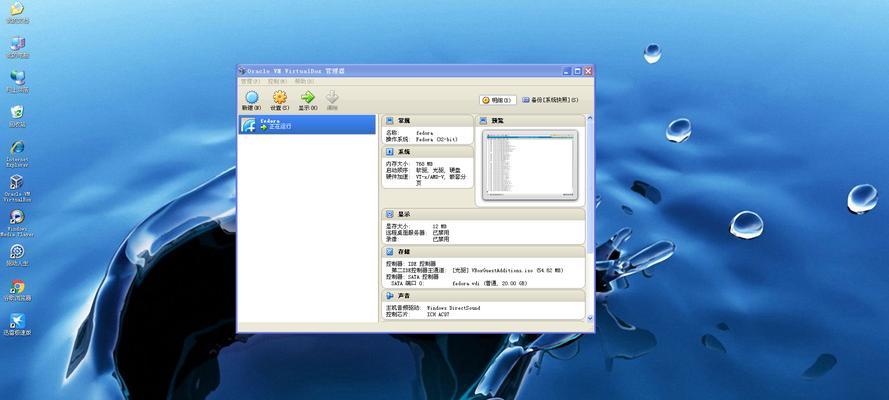The height and width of the screenshot is (400, 889).
Task: Click the details pane scrollbar down arrow
Action: click(x=590, y=318)
